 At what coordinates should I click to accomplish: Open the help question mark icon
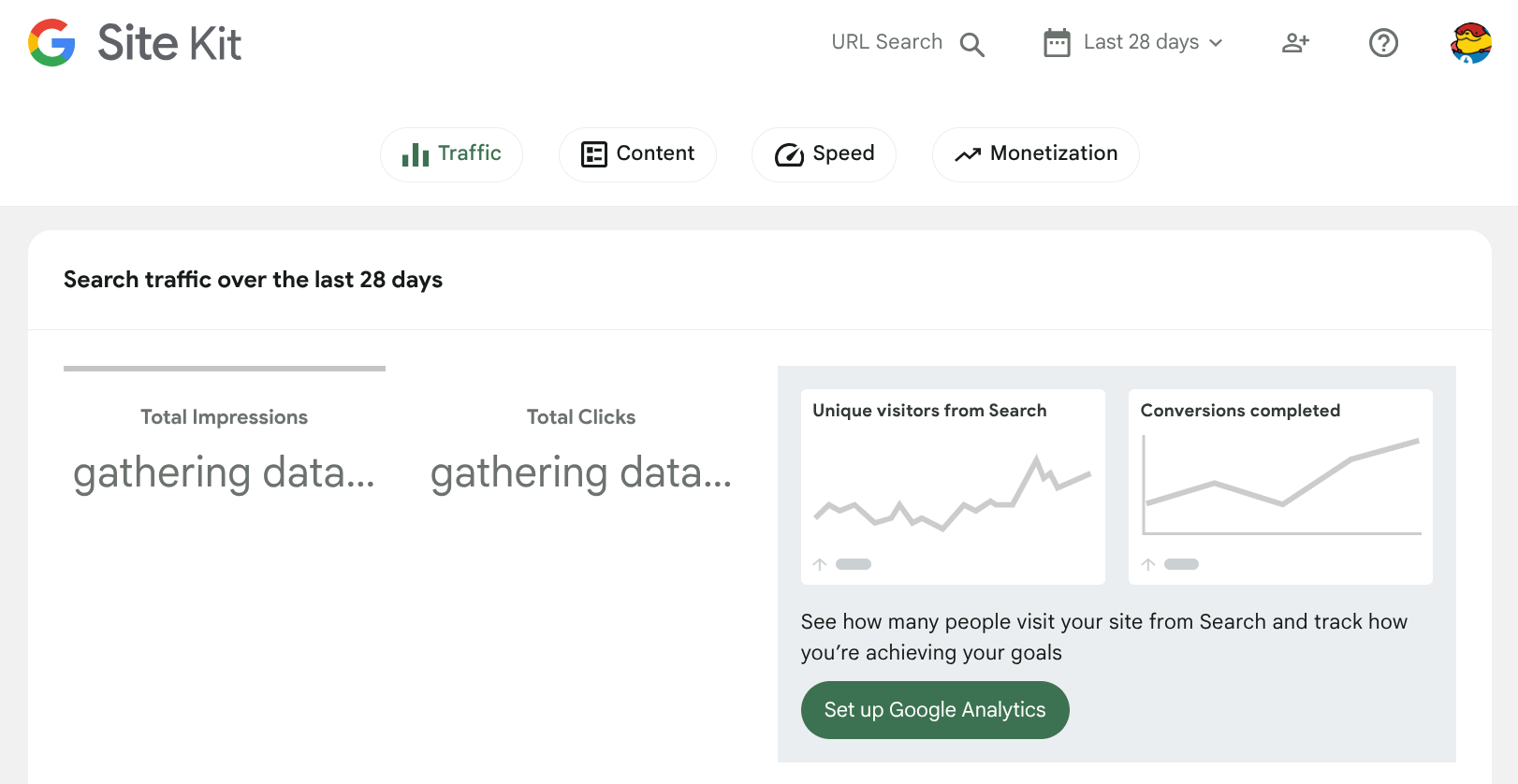[x=1383, y=43]
